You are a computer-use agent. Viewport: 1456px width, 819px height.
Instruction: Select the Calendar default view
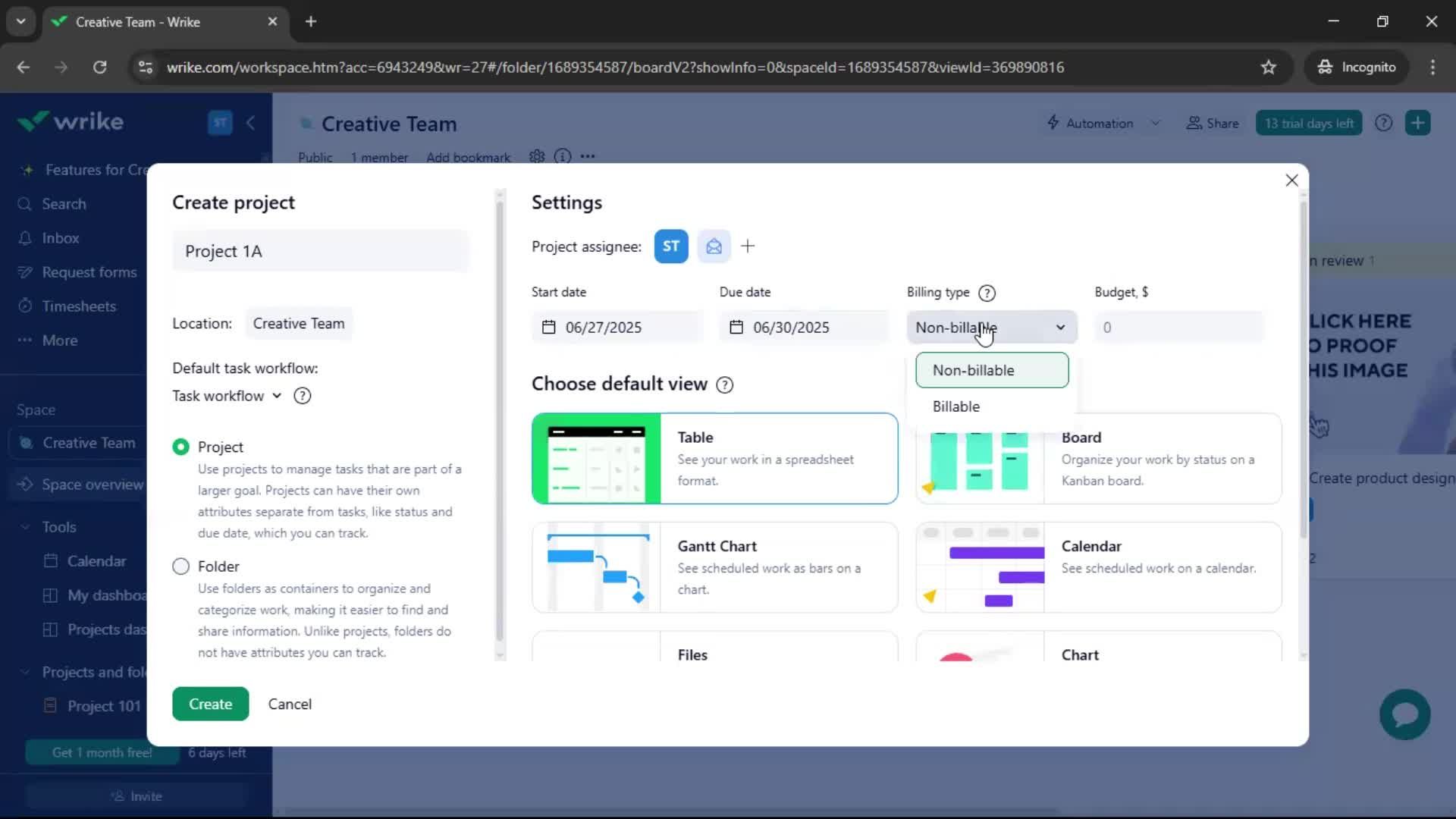tap(1098, 567)
